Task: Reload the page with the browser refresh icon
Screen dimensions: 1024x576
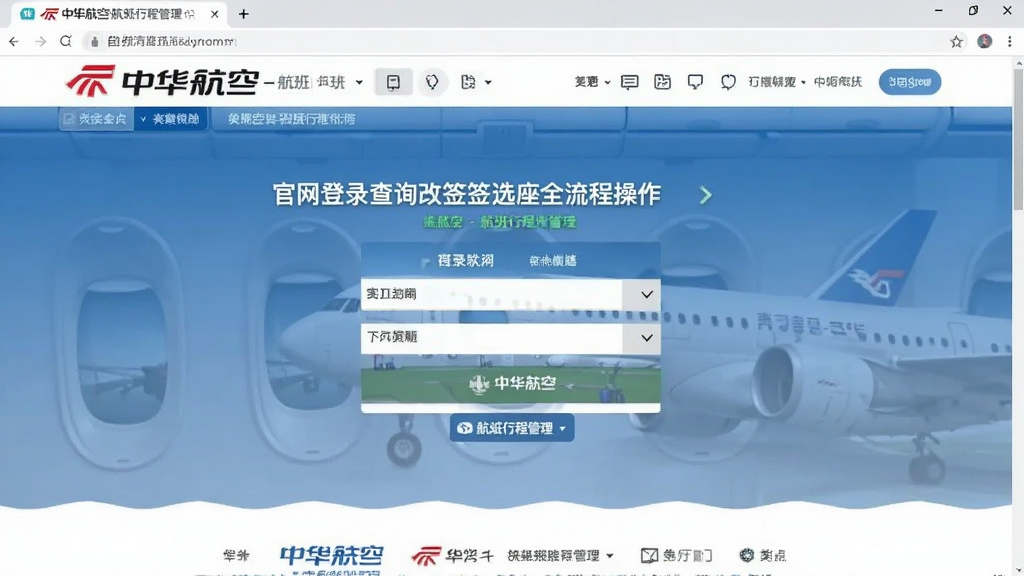Action: (x=65, y=41)
